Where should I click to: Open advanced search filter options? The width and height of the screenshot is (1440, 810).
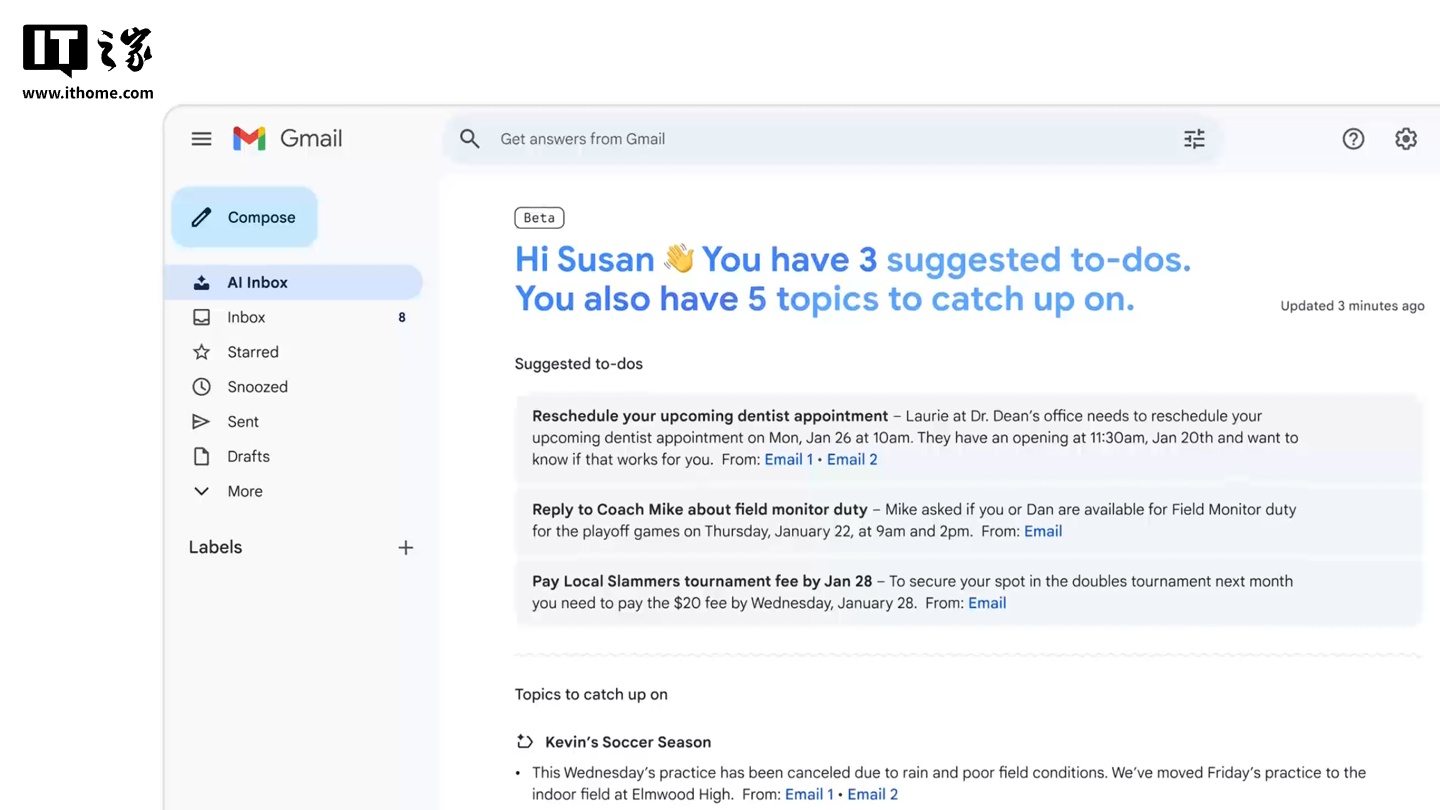point(1194,138)
